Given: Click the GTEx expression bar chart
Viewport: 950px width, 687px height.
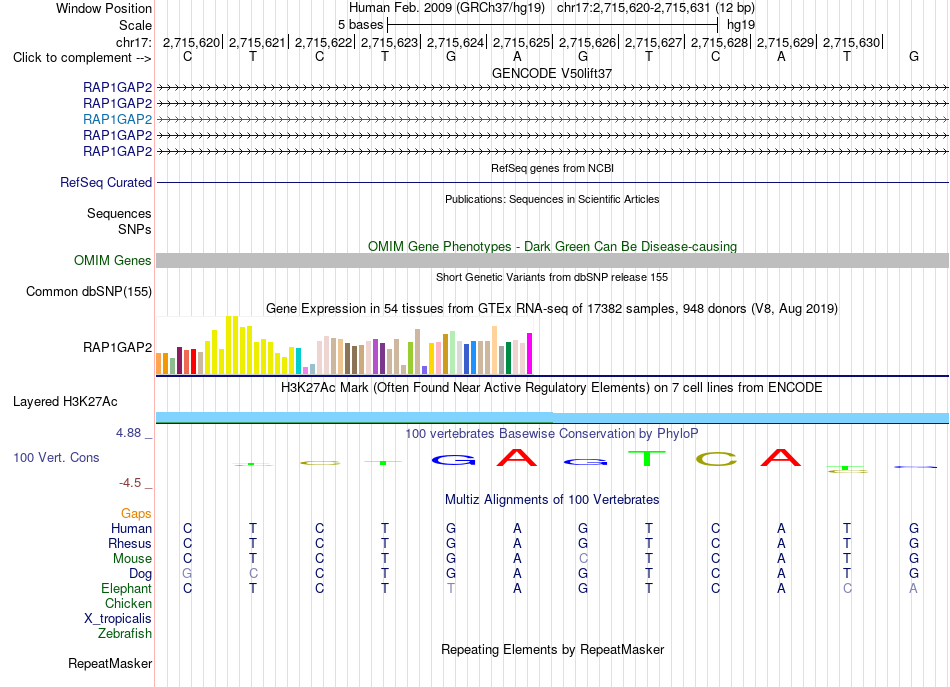Looking at the screenshot, I should coord(344,345).
